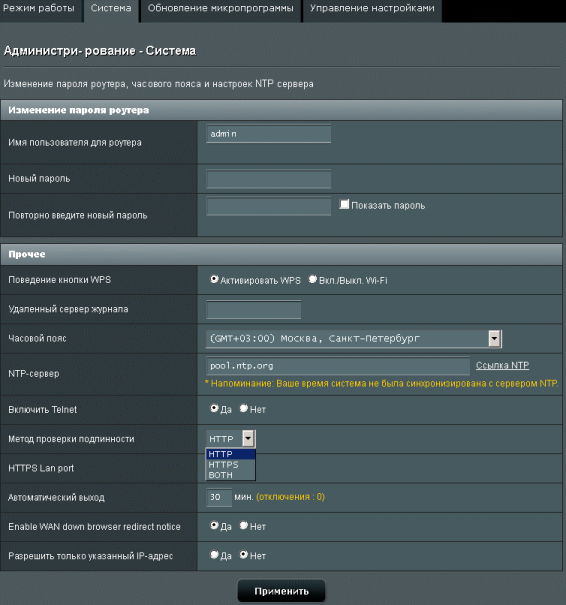Click the auto logout minutes field
566x605 pixels.
(x=219, y=497)
